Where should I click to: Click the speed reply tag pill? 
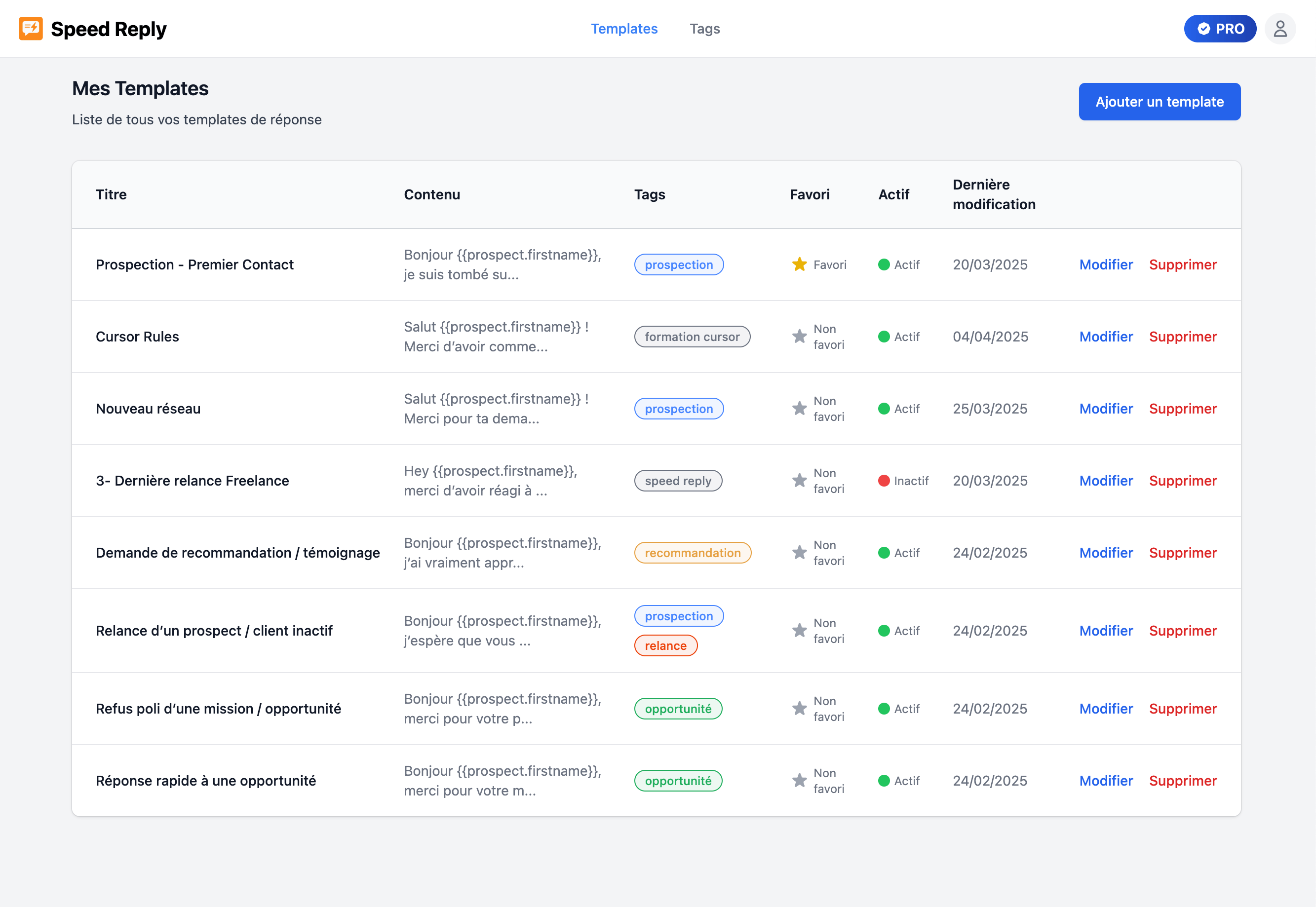678,481
